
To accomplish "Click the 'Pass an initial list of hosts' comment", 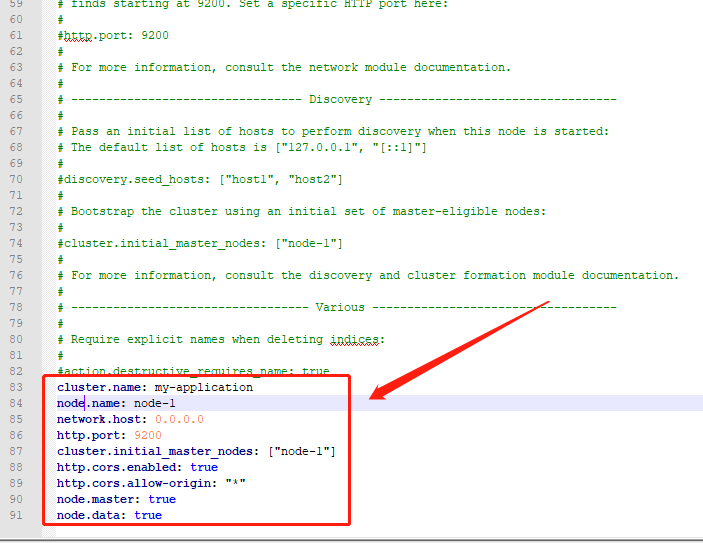I will (x=333, y=131).
